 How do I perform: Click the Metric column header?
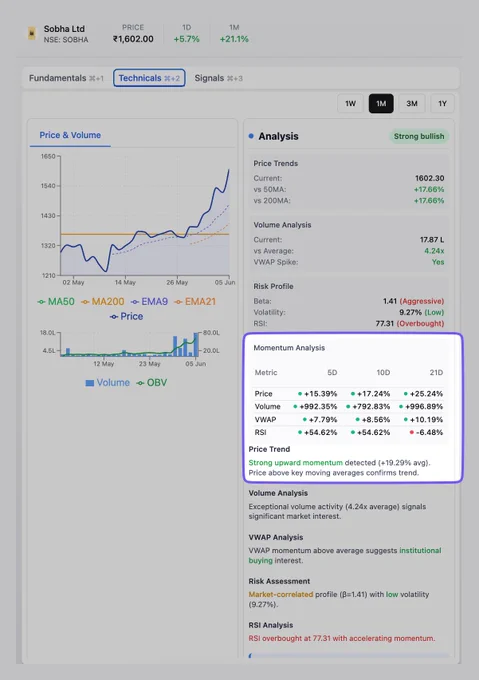click(266, 373)
